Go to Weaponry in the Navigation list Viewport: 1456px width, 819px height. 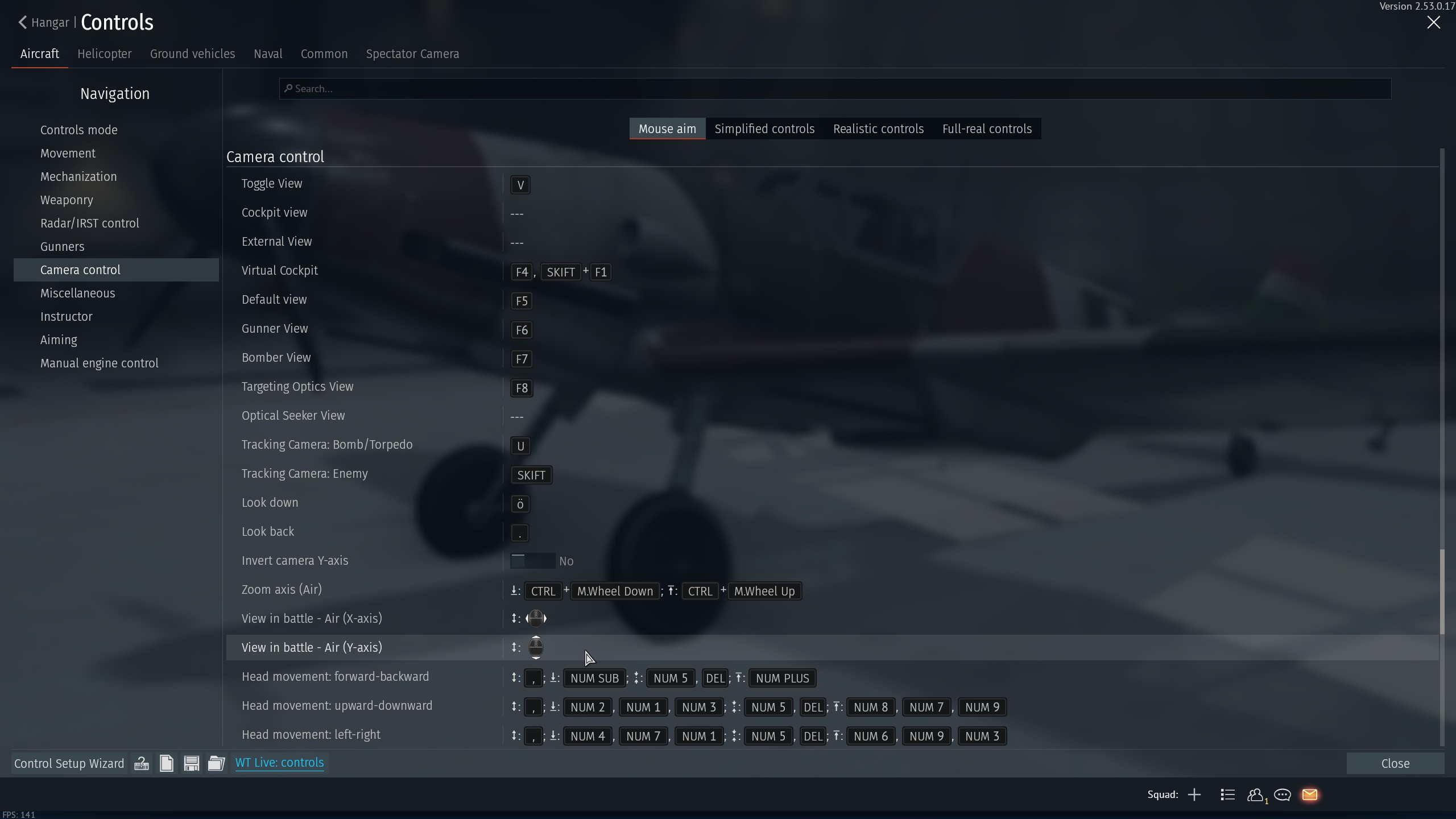point(67,200)
